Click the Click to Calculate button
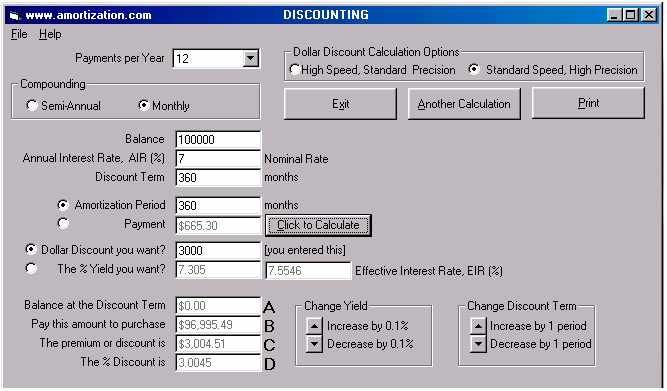Viewport: 667px width, 391px height. [318, 225]
